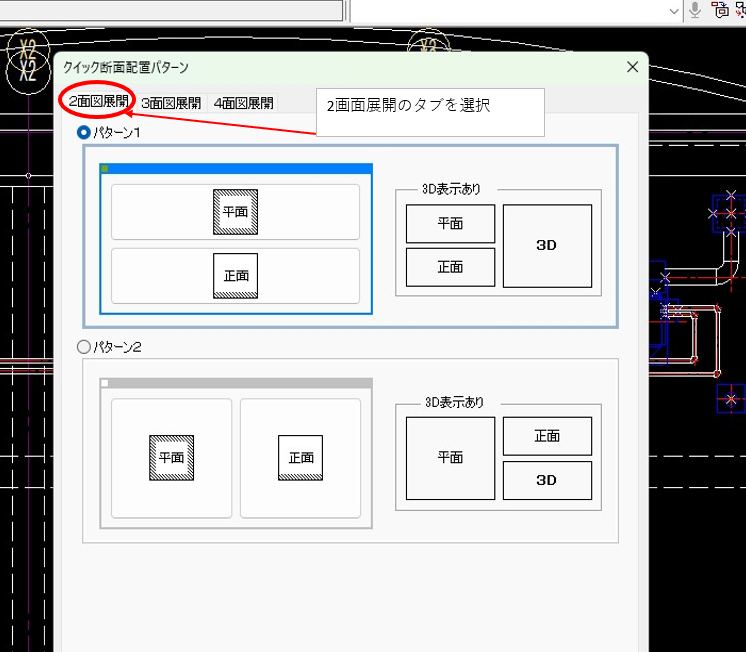Screen dimensions: 746x652
Task: Click the 3D表示あり label in Pattern 2
Action: [454, 403]
